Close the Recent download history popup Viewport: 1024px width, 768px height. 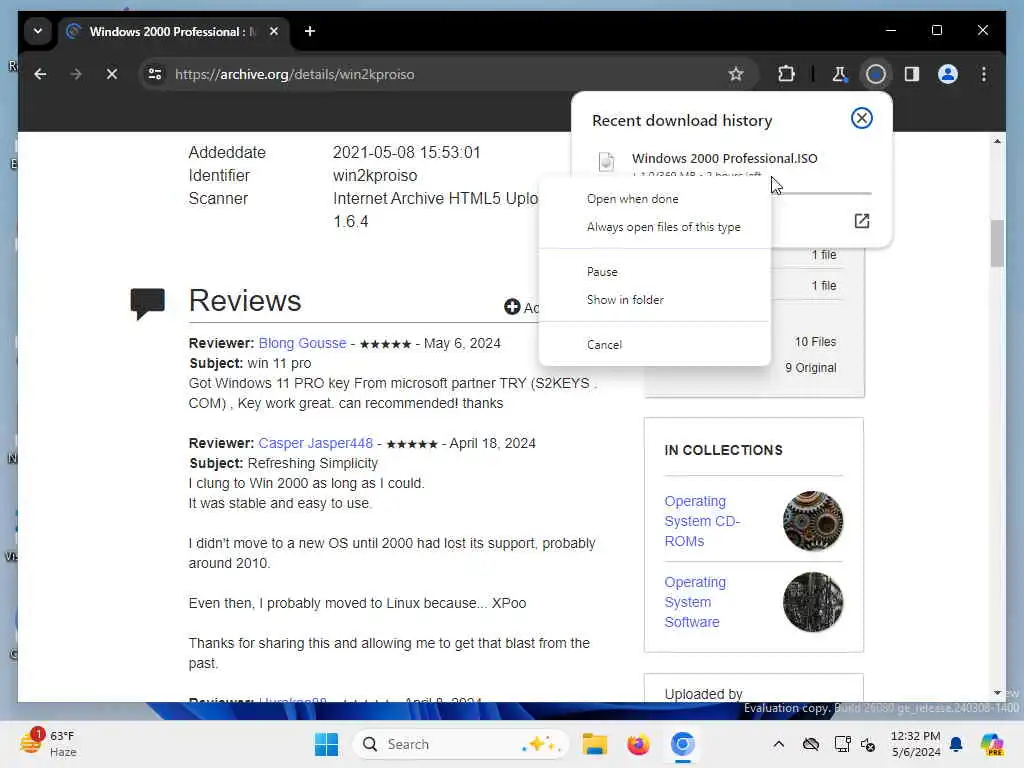pyautogui.click(x=861, y=118)
